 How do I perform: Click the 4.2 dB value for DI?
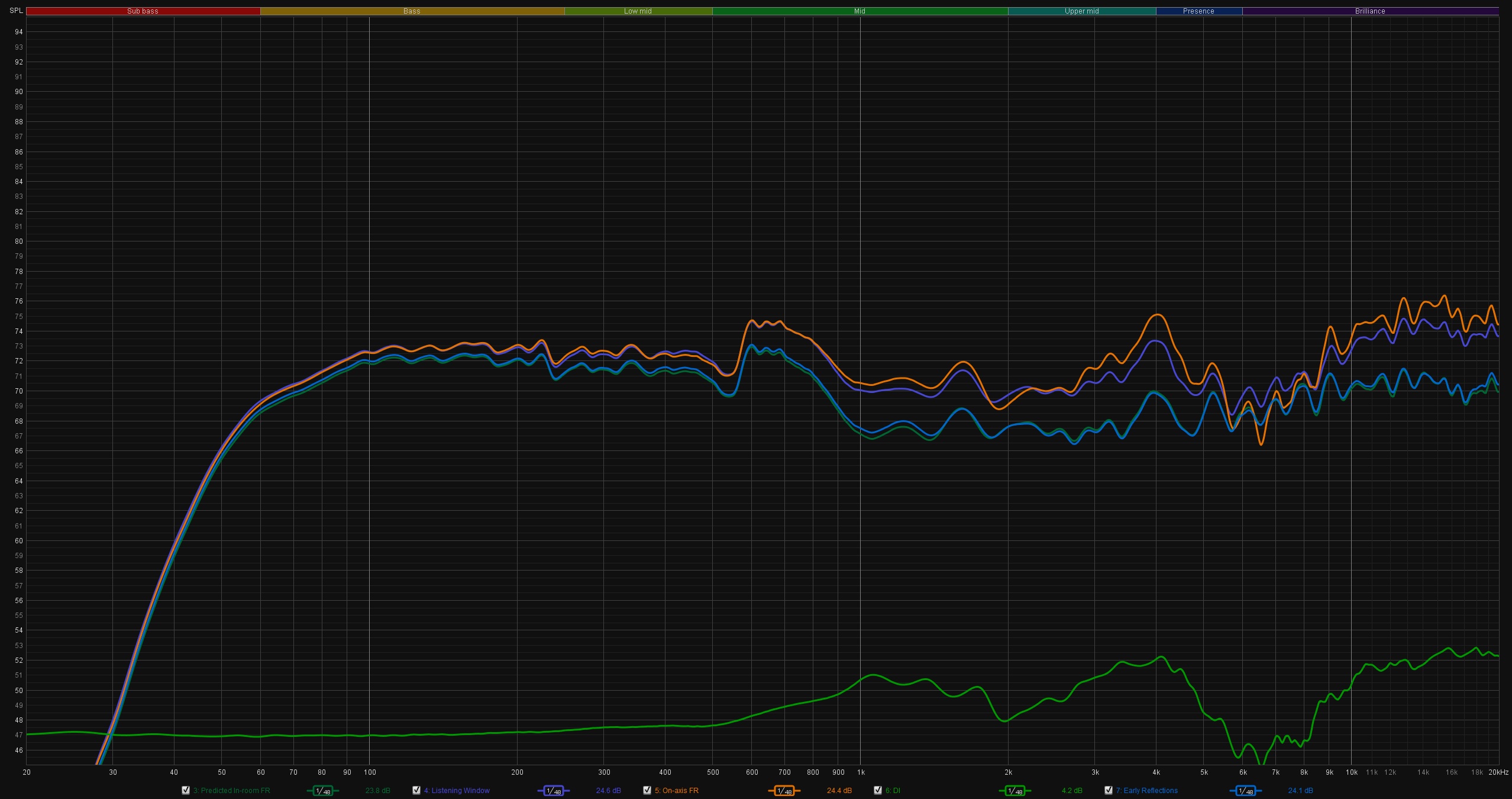click(1072, 791)
